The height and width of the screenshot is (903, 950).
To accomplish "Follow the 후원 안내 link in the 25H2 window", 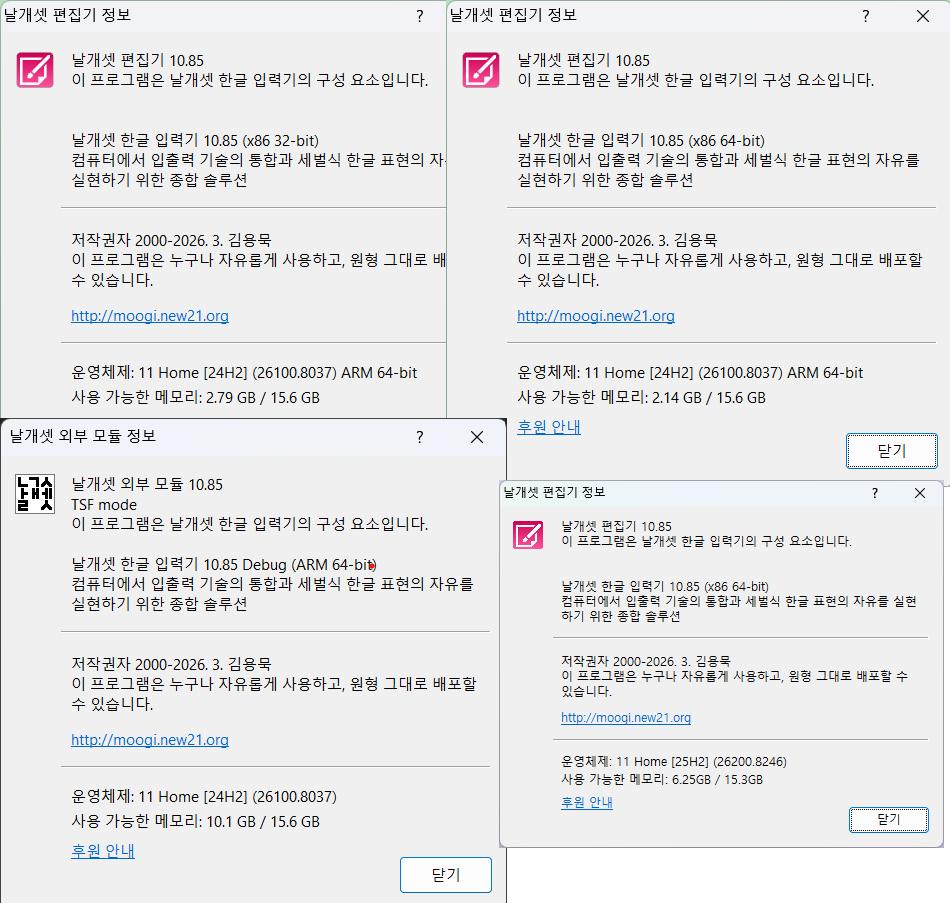I will coord(587,802).
